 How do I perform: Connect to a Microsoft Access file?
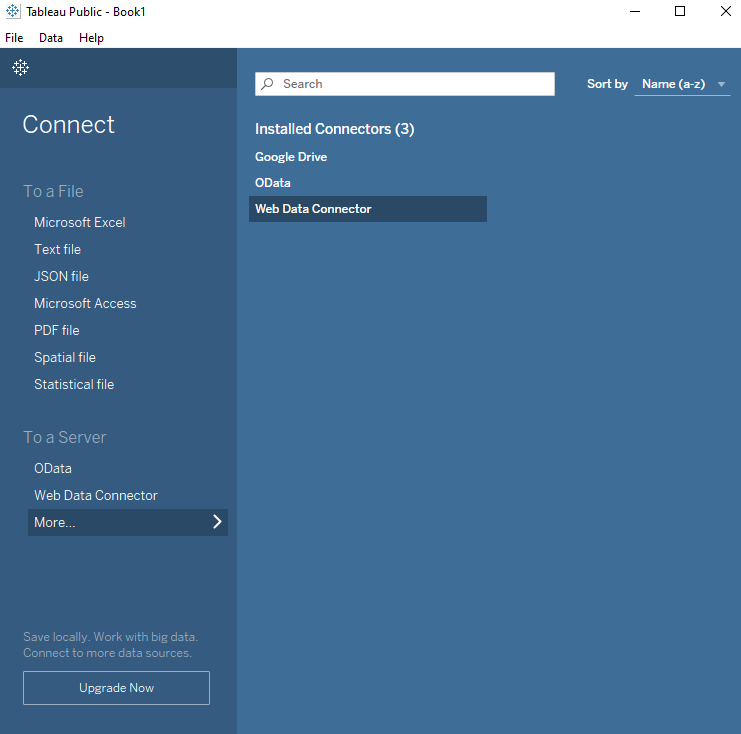(x=85, y=303)
